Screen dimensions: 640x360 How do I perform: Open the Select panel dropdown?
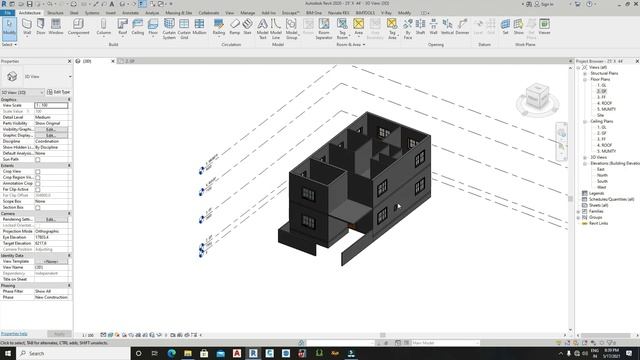(9, 44)
